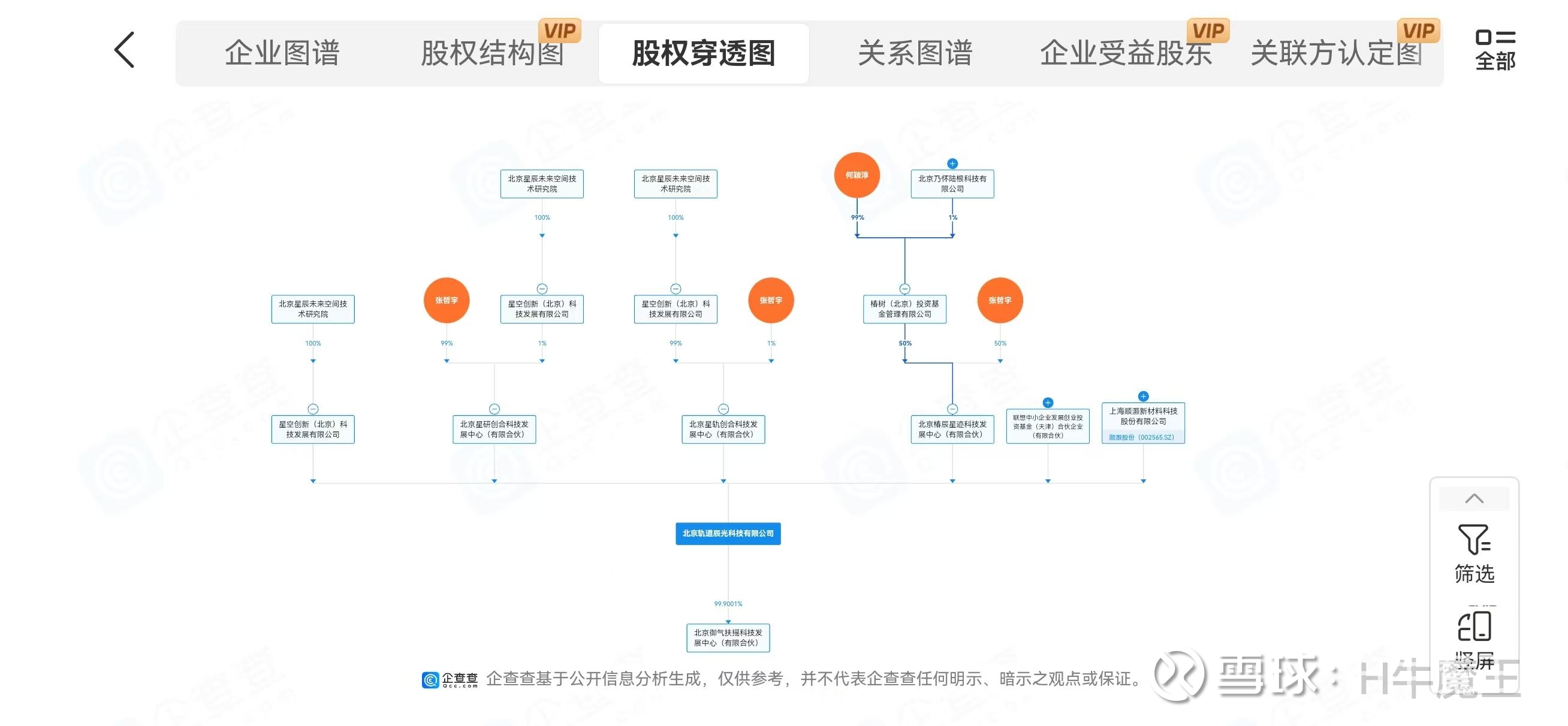Screen dimensions: 1568x726
Task: Click the back arrow icon
Action: pos(124,50)
